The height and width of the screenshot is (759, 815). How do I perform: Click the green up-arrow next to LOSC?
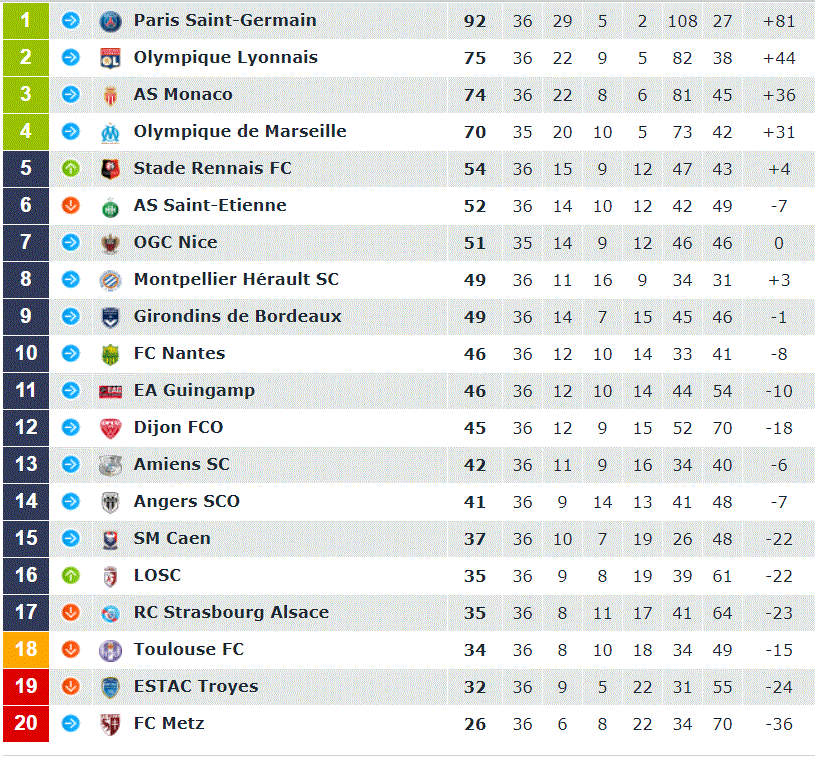(71, 575)
